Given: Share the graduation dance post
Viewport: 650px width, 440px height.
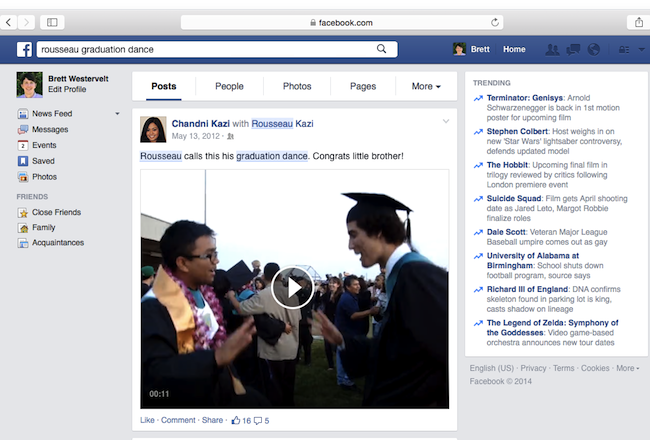Looking at the screenshot, I should tap(212, 420).
